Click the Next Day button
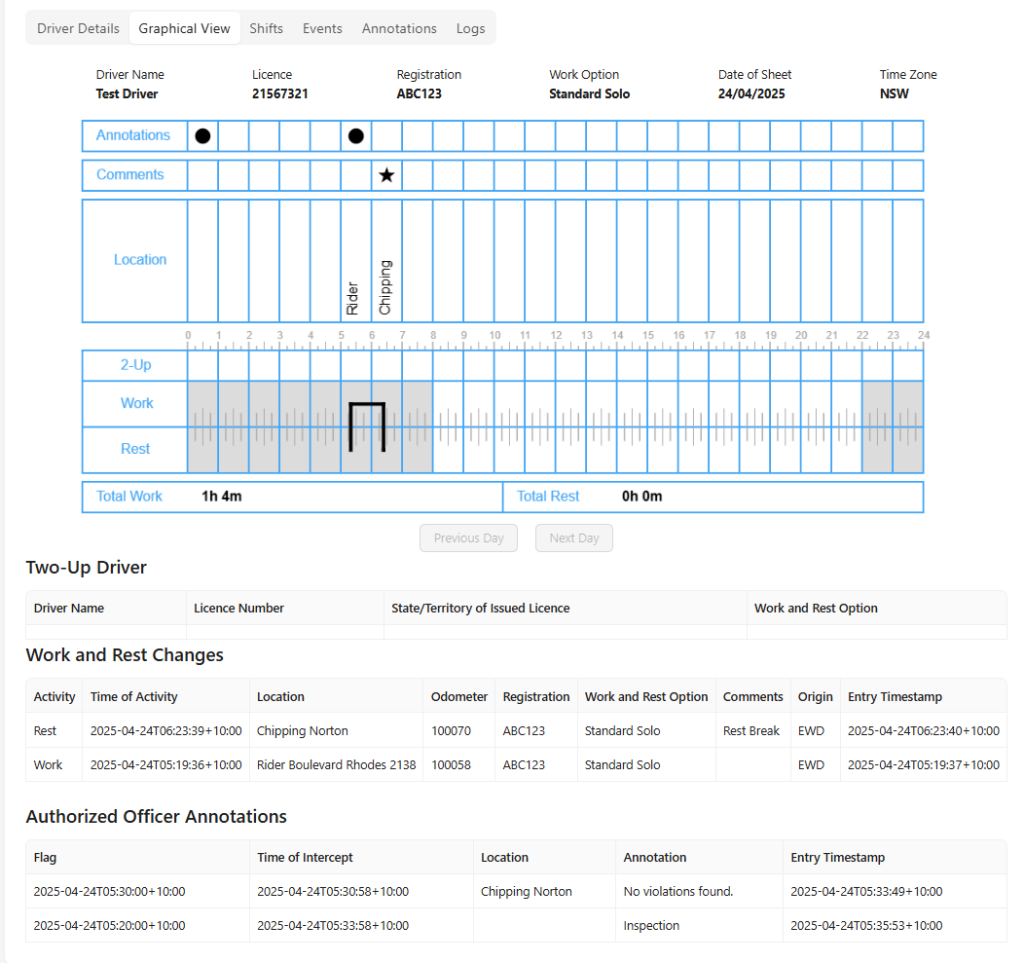This screenshot has width=1024, height=963. (x=574, y=538)
